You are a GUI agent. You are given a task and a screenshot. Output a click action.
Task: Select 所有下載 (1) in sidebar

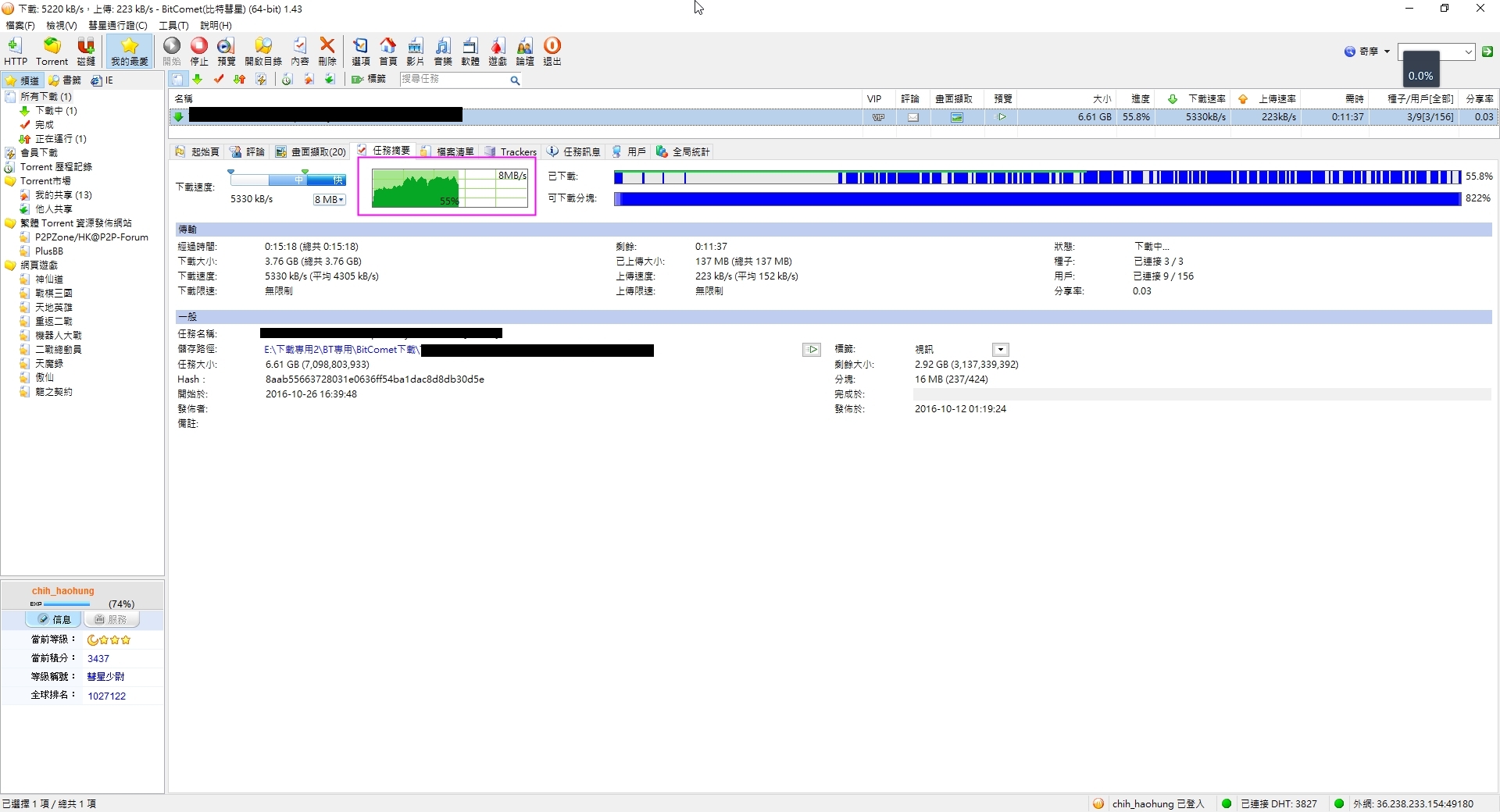coord(45,97)
